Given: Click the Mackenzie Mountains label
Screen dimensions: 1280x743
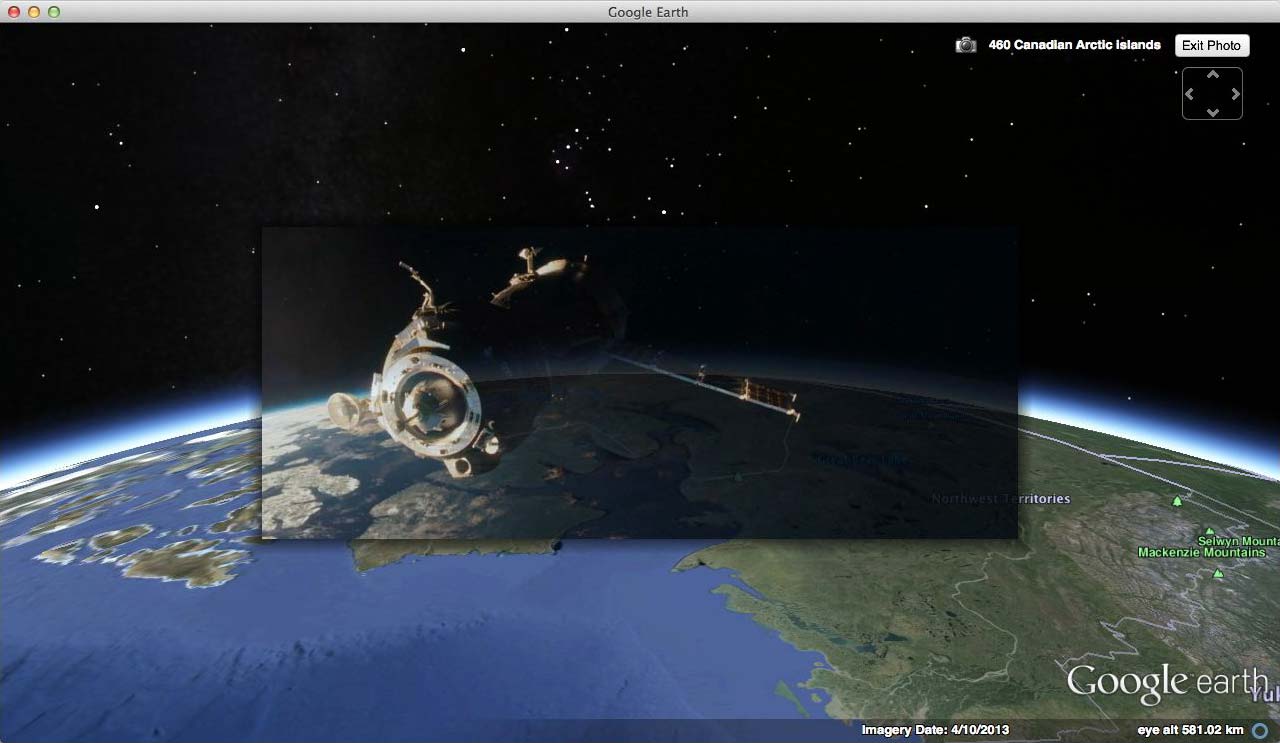Looking at the screenshot, I should point(1201,552).
